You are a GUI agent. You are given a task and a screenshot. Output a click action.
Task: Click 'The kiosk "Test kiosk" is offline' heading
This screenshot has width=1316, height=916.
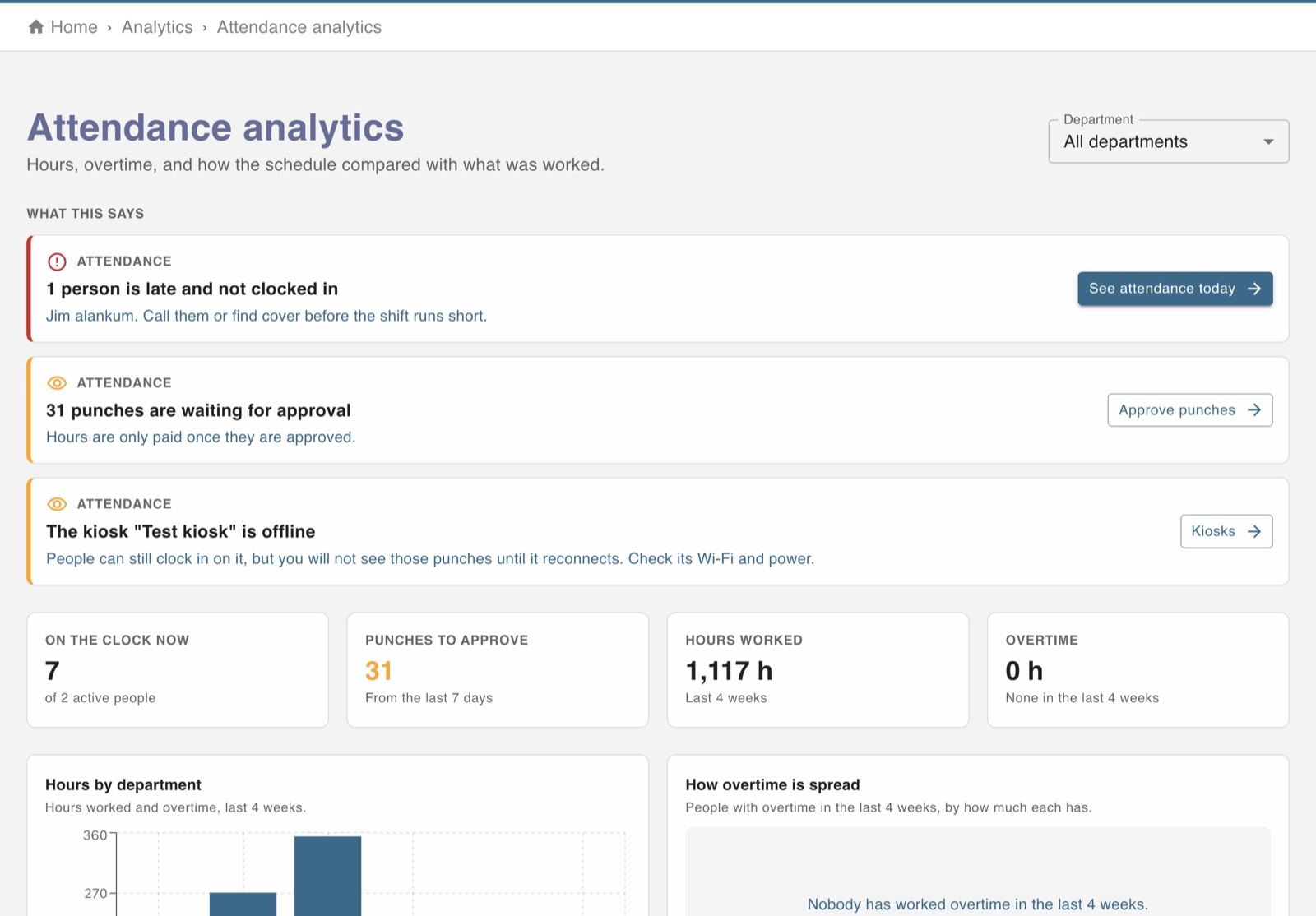point(181,531)
